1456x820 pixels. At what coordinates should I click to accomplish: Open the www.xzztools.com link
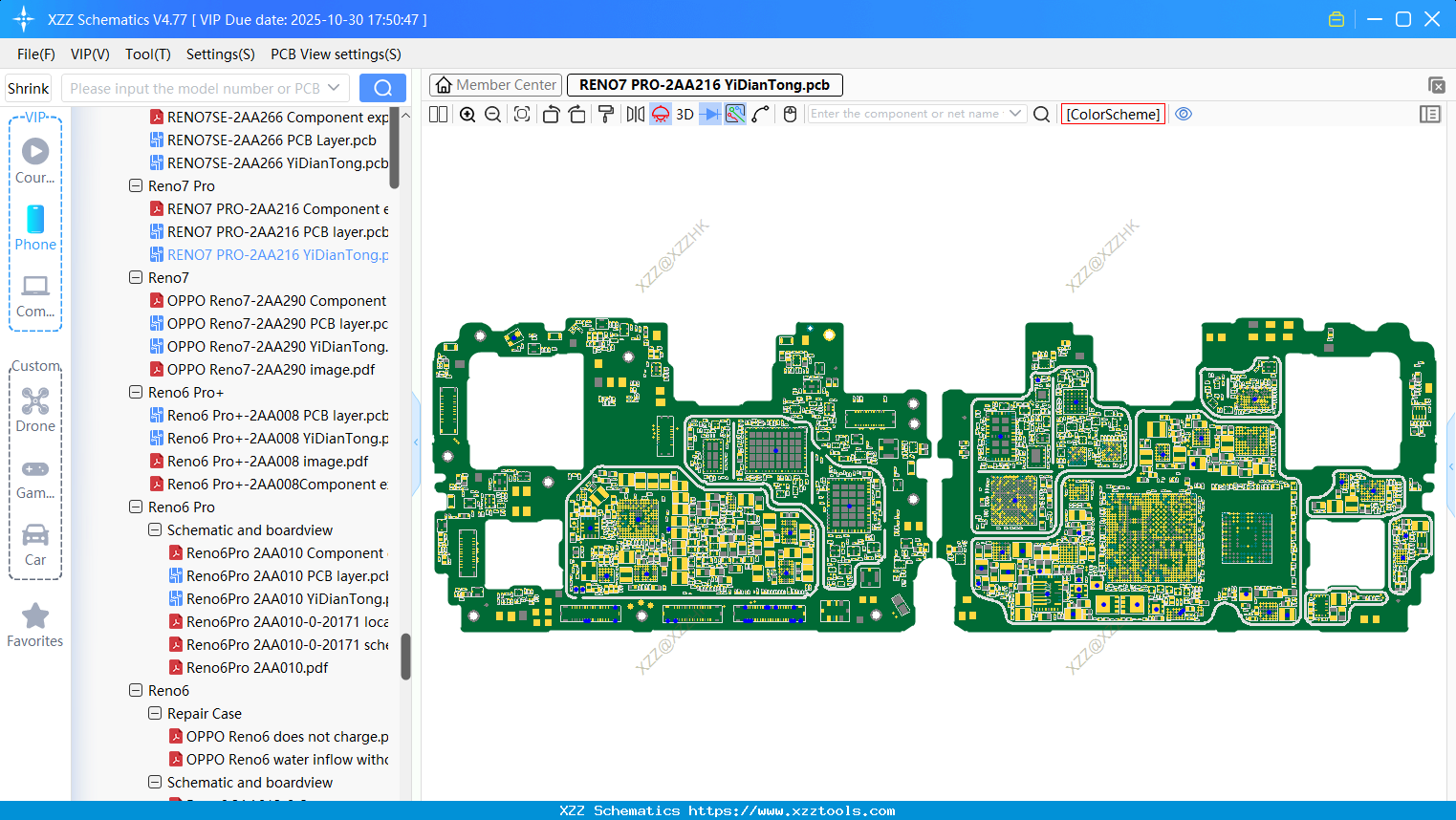792,810
